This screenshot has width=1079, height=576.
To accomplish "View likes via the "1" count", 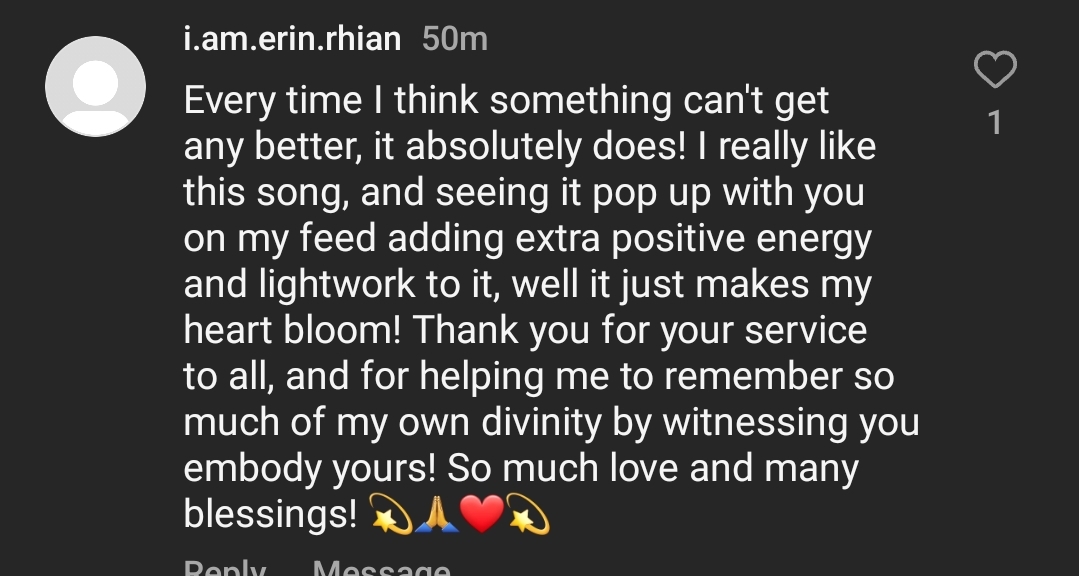I will (994, 122).
